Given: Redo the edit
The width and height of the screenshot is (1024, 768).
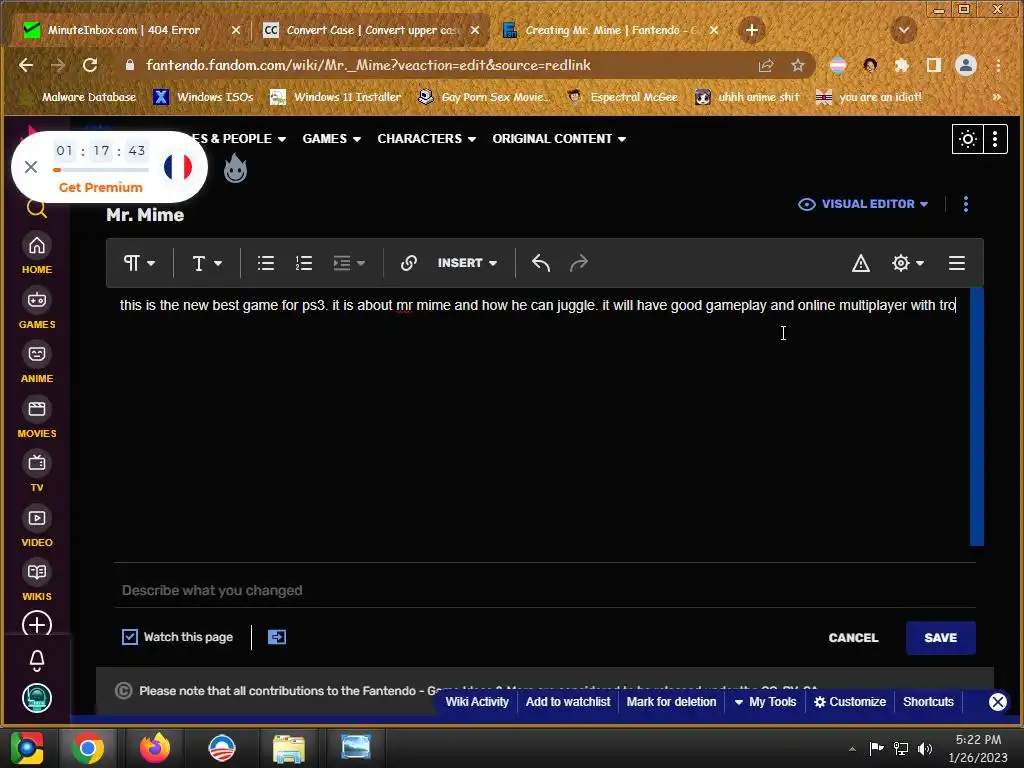Looking at the screenshot, I should 579,263.
